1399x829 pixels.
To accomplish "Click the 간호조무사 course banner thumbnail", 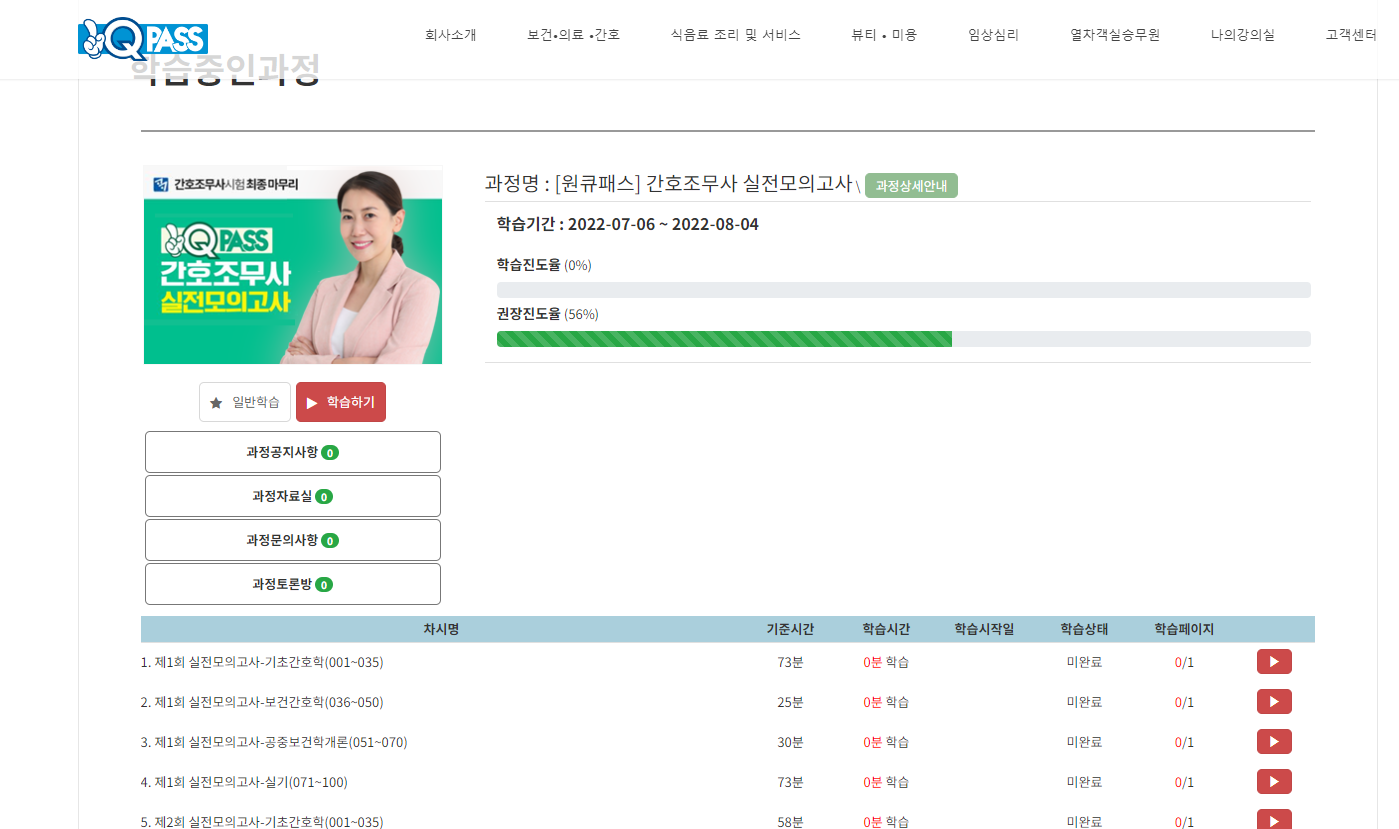I will pos(293,265).
